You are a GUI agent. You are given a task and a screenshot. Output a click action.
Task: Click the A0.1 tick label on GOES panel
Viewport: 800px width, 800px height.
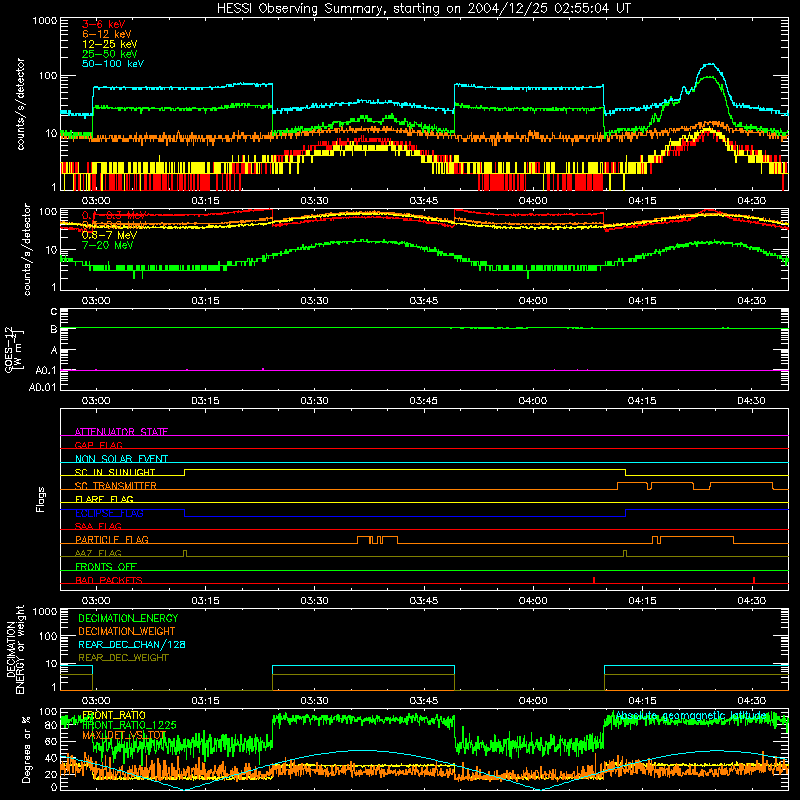coord(45,370)
